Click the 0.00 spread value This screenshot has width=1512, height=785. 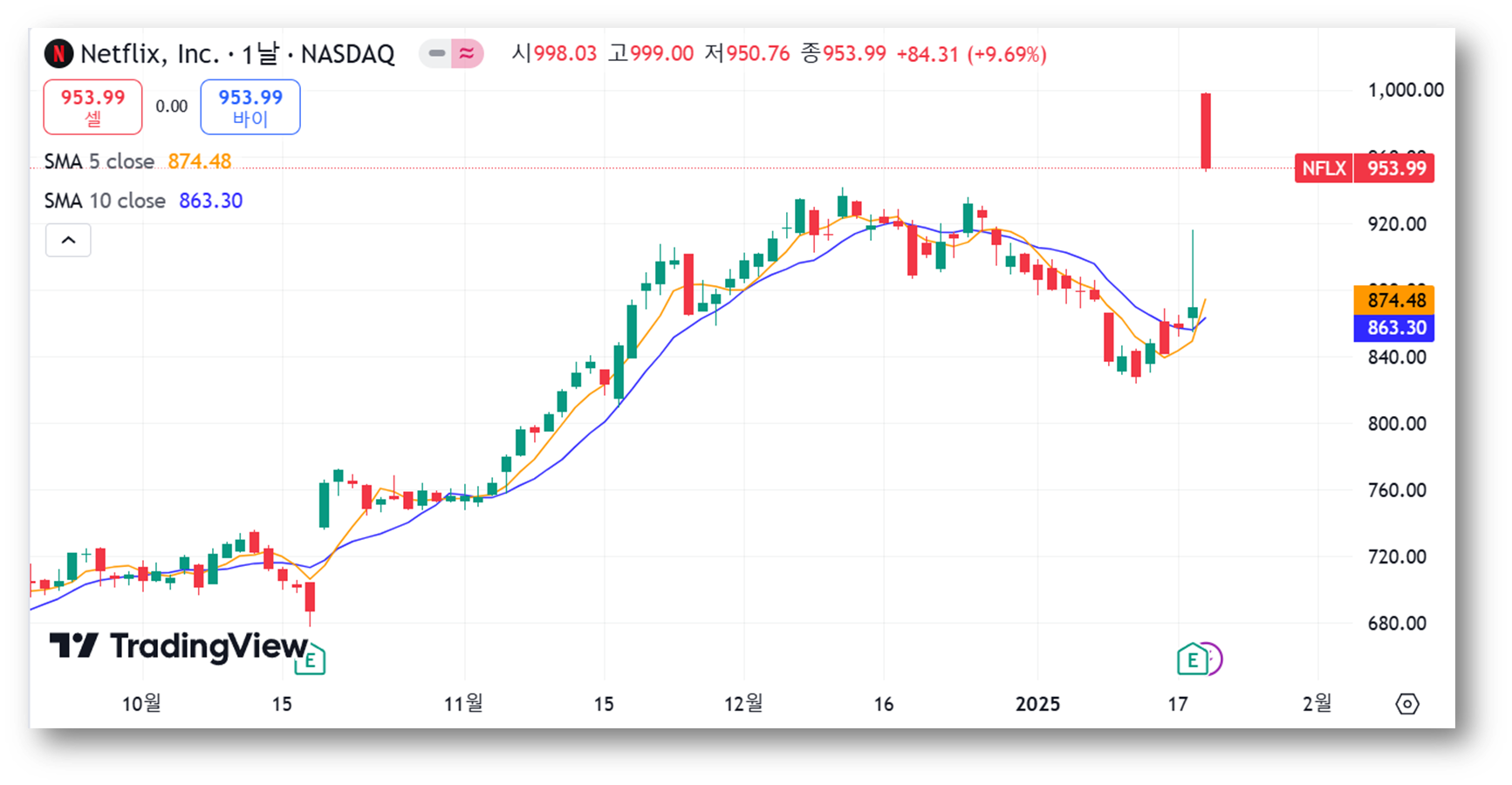pyautogui.click(x=172, y=106)
